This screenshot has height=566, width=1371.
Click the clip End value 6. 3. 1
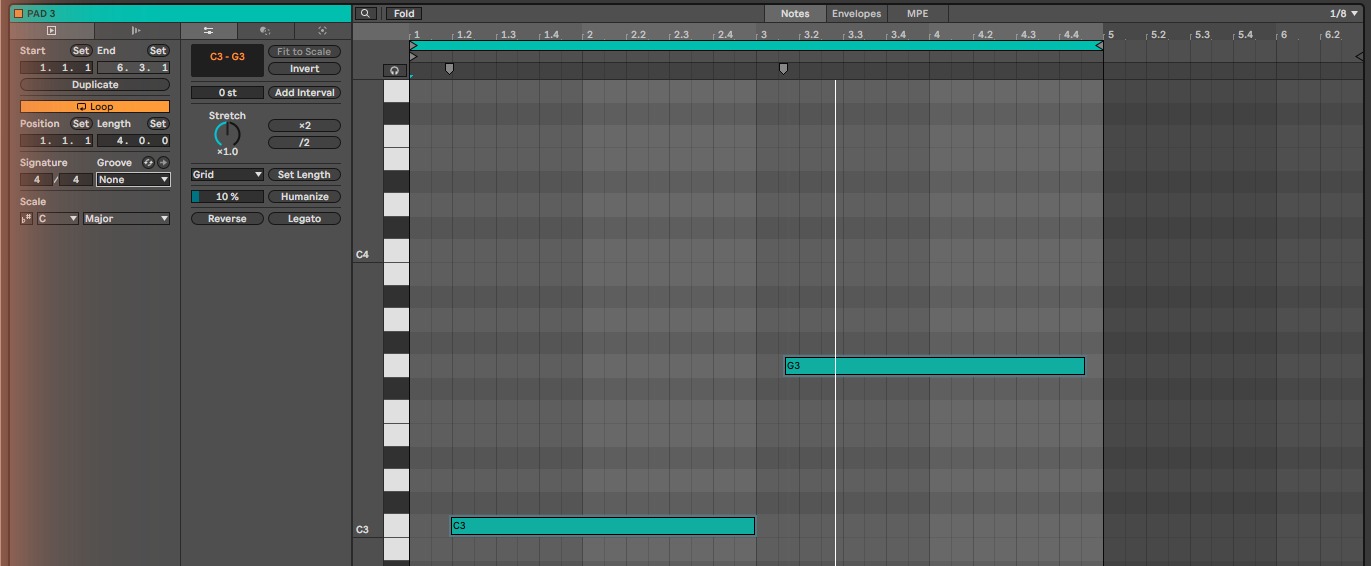point(133,68)
